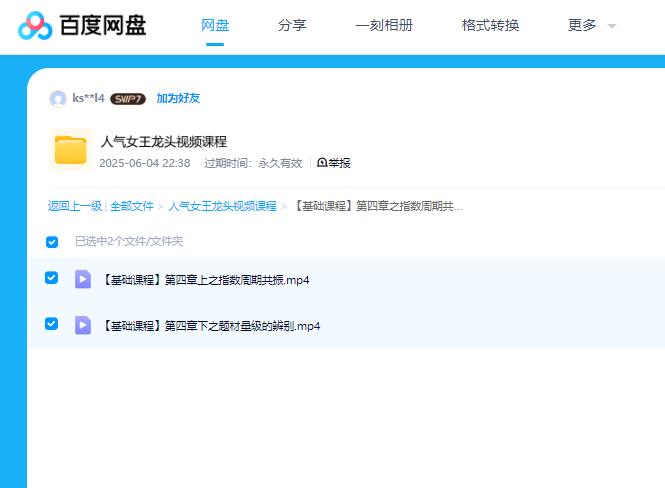Click the yellow shared folder icon
Image resolution: width=665 pixels, height=488 pixels.
tap(70, 150)
